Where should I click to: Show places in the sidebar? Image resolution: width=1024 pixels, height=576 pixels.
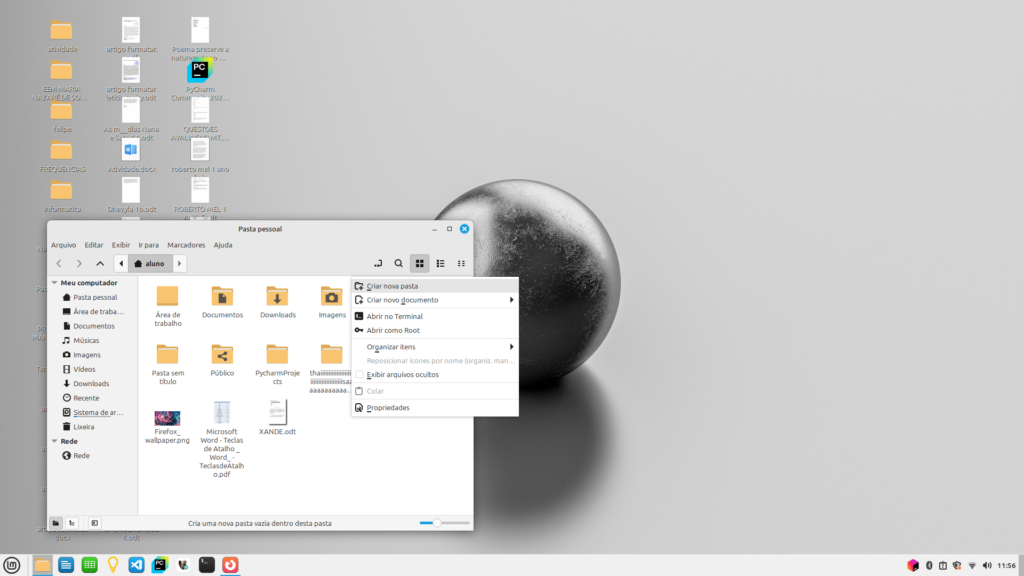point(56,523)
